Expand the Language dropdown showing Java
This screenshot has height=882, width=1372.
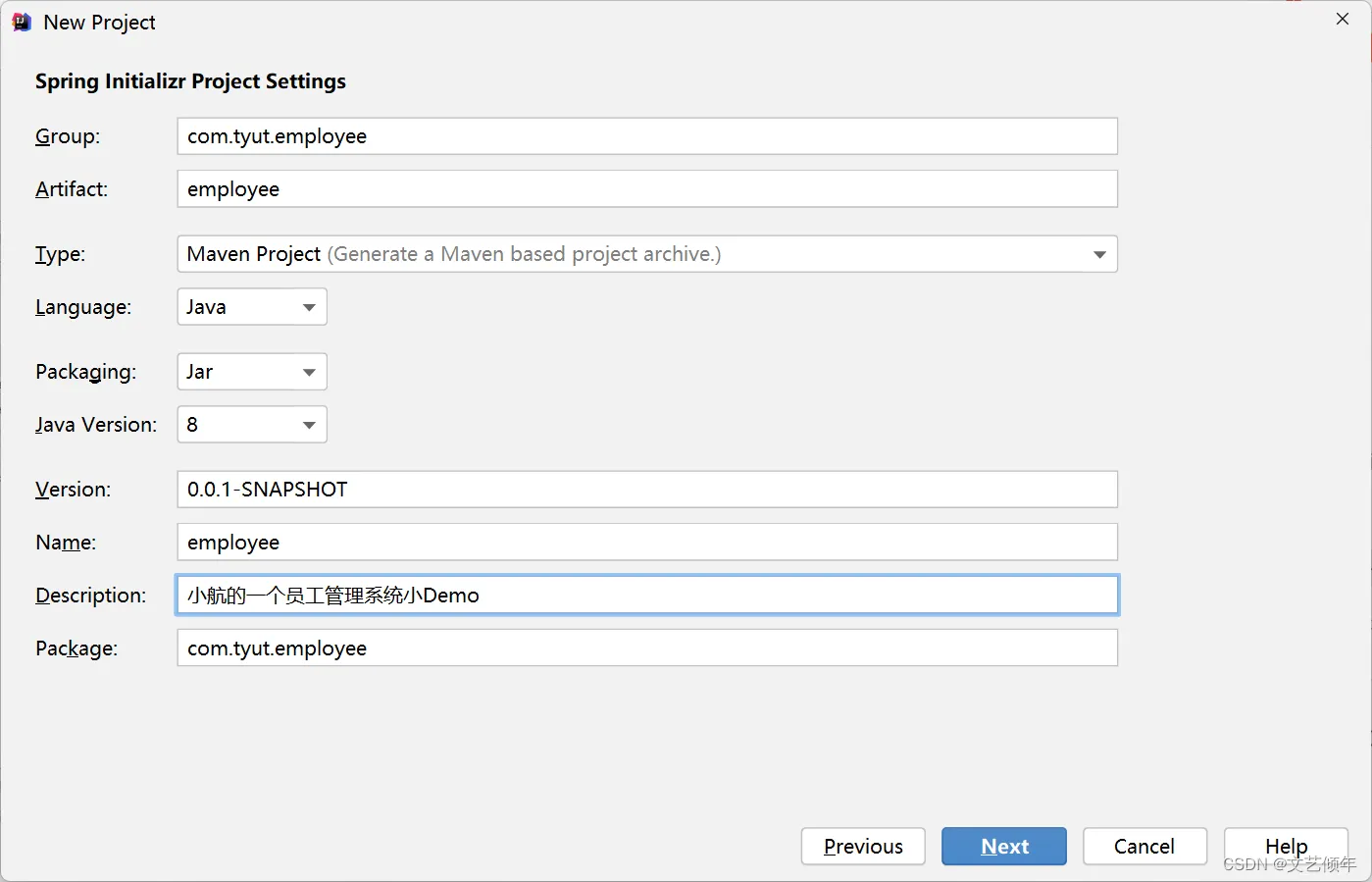point(251,307)
